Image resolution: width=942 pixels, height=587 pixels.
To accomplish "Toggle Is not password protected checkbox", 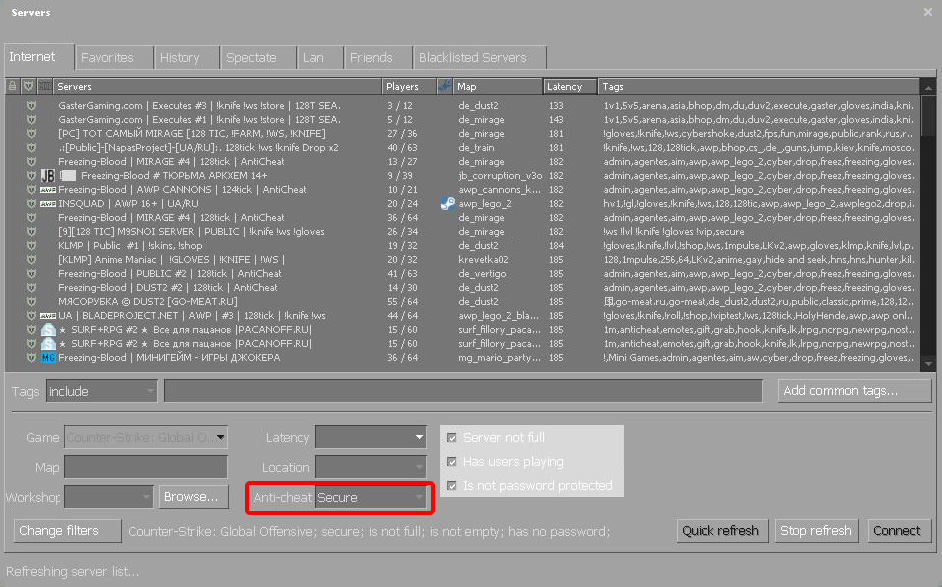I will [x=452, y=485].
